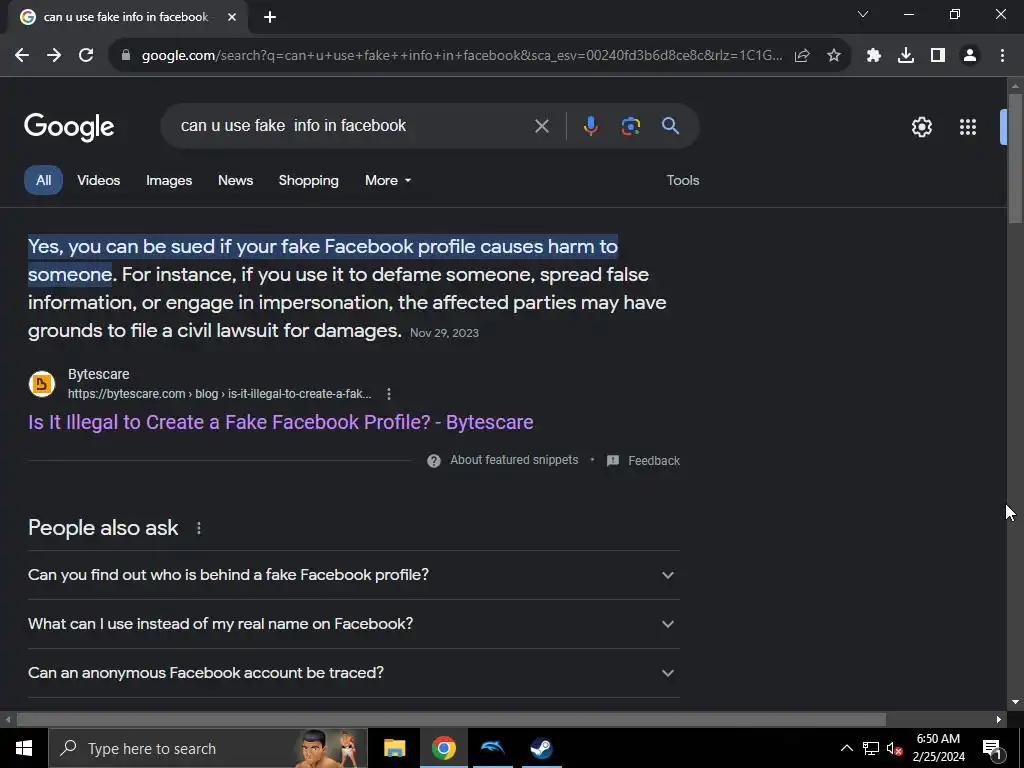Screen dimensions: 1024x768
Task: Expand 'Can an anonymous Facebook account be traced'
Action: (x=353, y=673)
